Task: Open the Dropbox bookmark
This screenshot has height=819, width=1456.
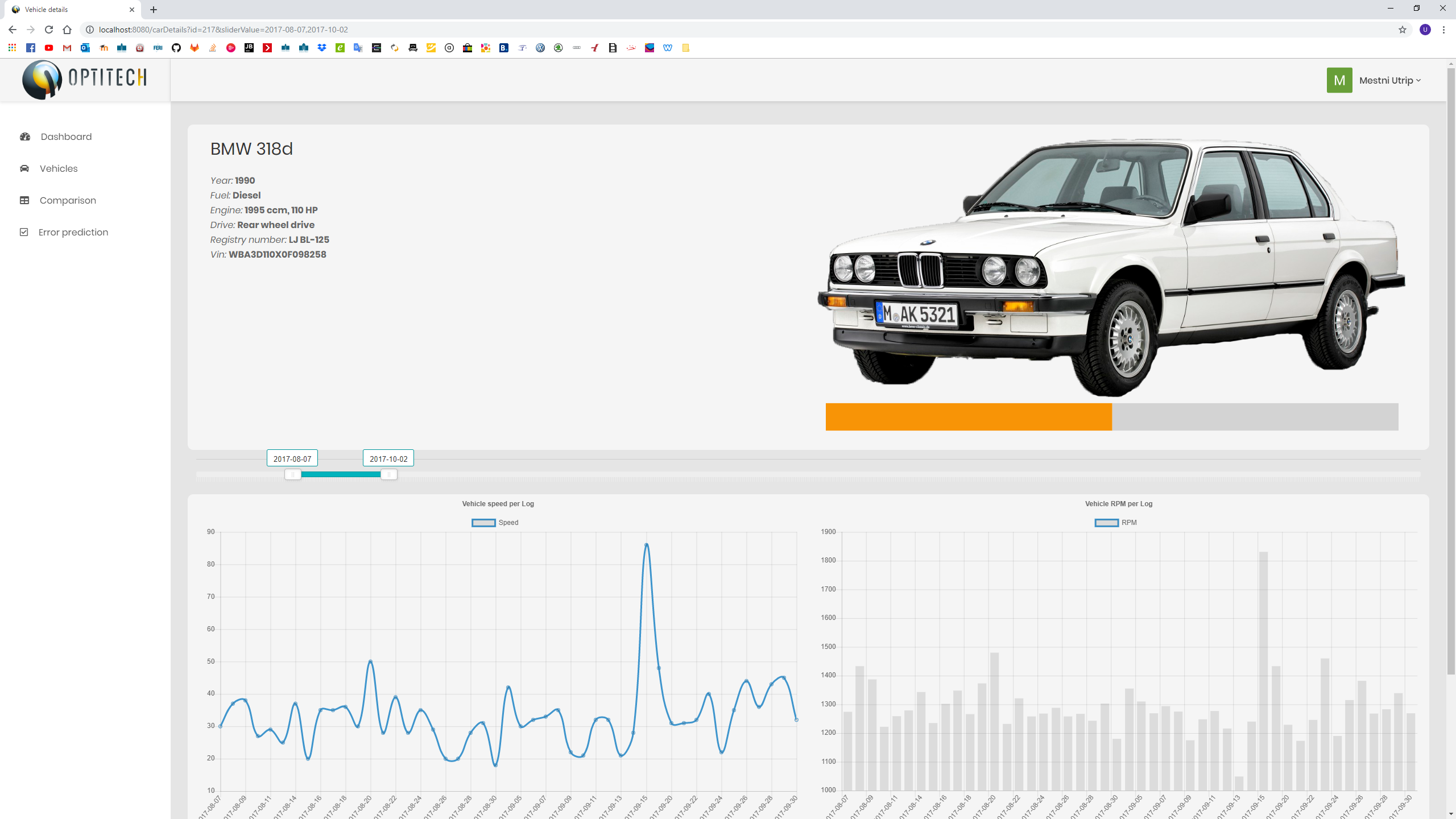Action: 322,48
